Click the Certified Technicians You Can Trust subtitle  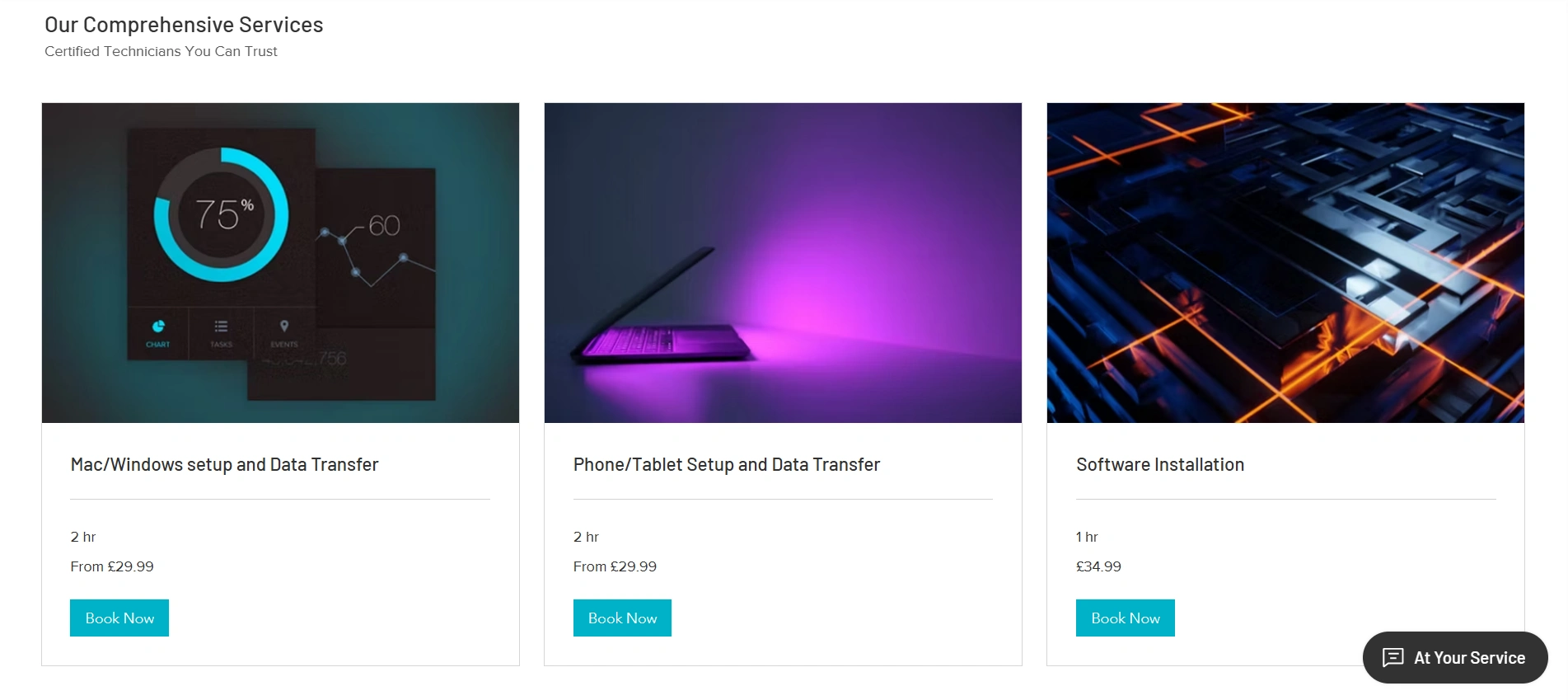[x=161, y=51]
